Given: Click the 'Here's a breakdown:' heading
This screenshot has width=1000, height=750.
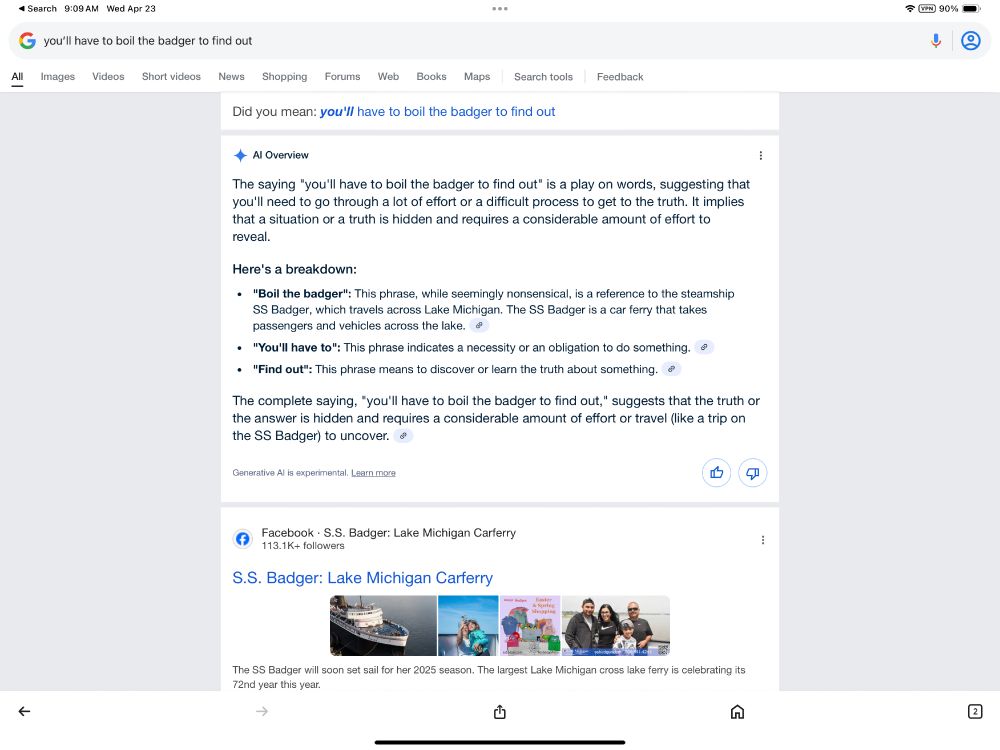Looking at the screenshot, I should pyautogui.click(x=294, y=269).
